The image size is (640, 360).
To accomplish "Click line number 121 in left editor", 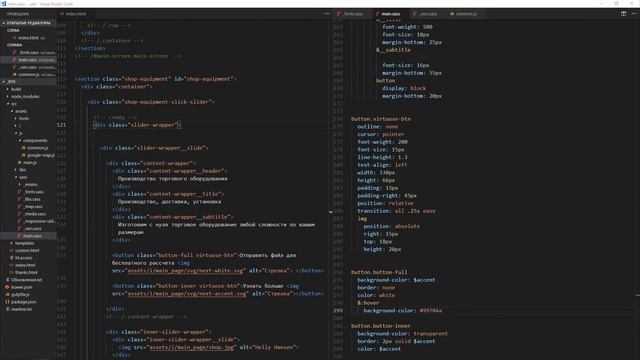I will (x=61, y=125).
